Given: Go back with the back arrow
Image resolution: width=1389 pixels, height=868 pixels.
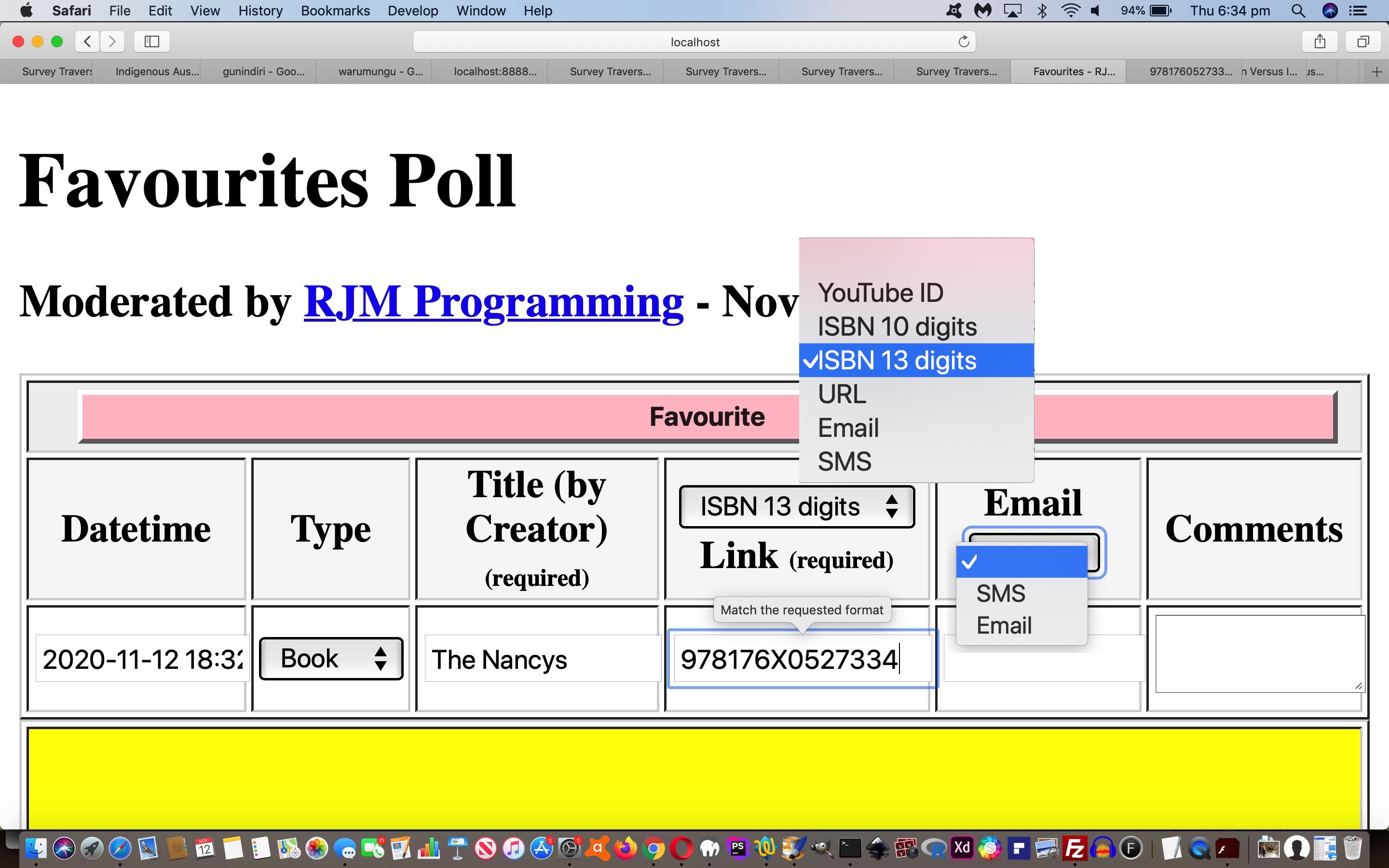Looking at the screenshot, I should pos(87,41).
